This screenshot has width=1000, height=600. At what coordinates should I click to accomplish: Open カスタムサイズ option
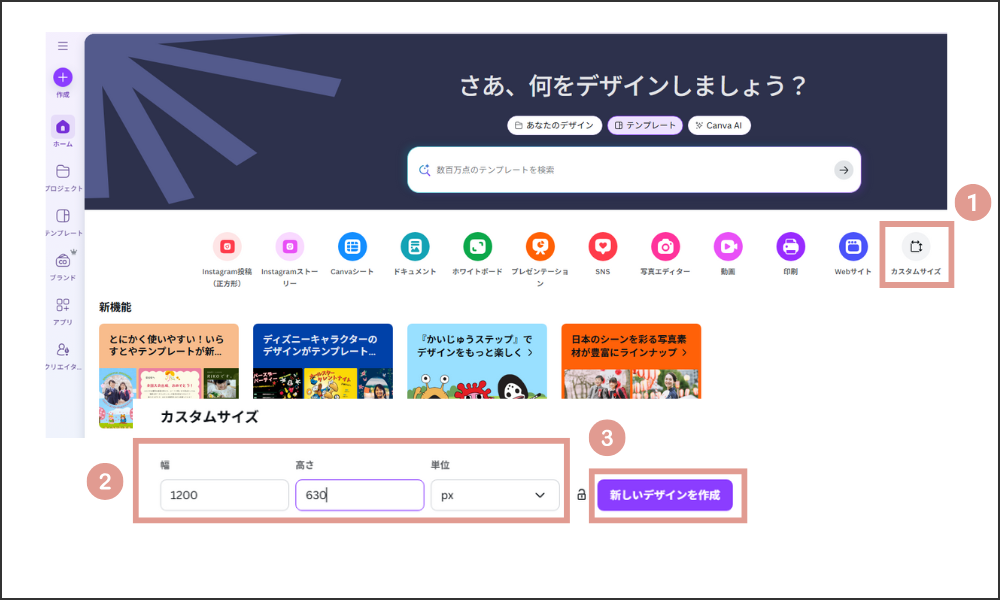point(916,254)
